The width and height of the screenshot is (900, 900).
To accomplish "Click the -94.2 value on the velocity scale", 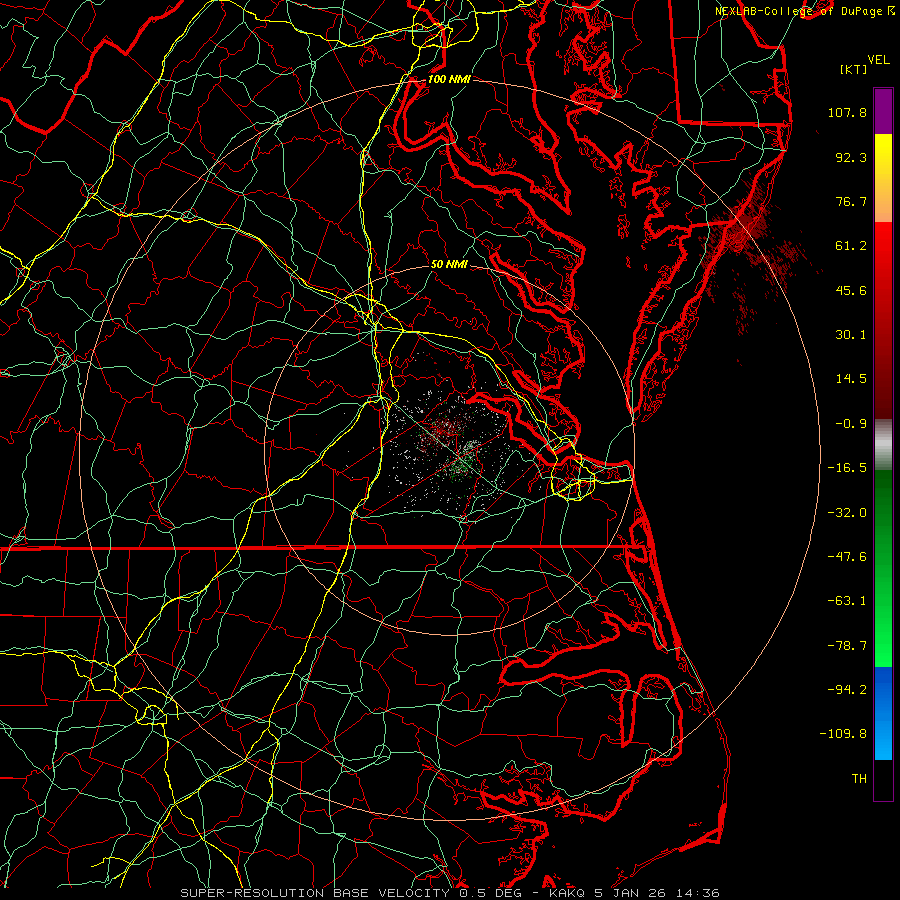I will point(847,690).
